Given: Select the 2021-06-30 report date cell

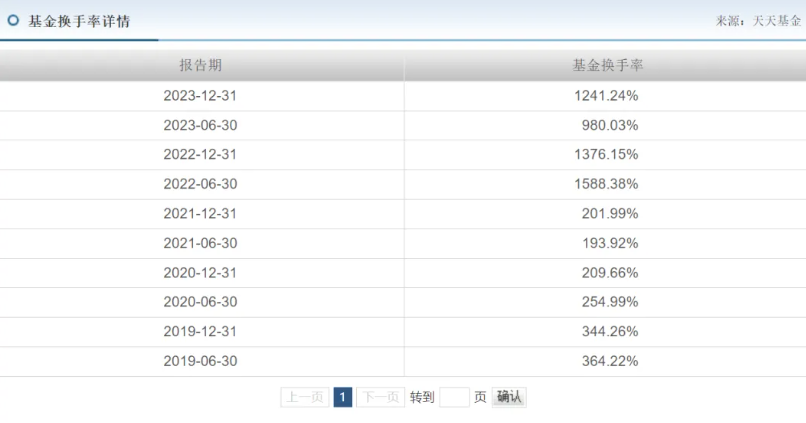Looking at the screenshot, I should (200, 243).
